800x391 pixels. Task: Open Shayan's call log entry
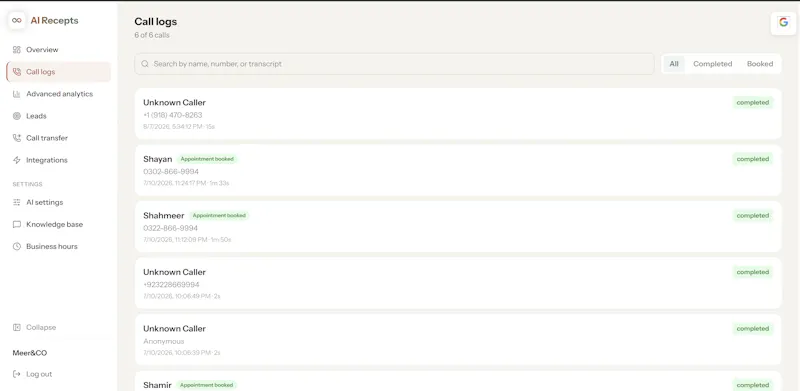[x=458, y=170]
